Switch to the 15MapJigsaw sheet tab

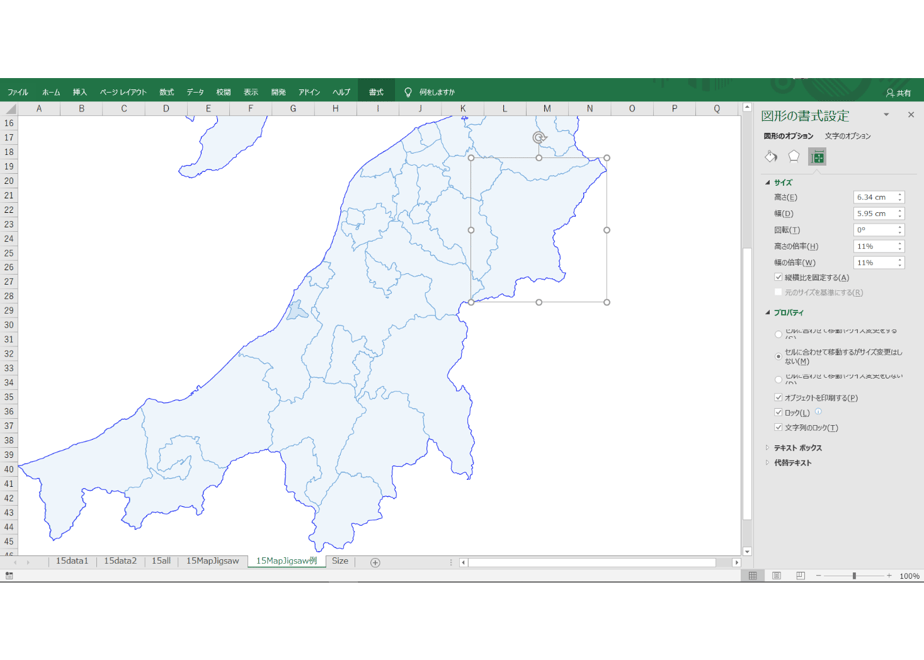click(x=213, y=561)
